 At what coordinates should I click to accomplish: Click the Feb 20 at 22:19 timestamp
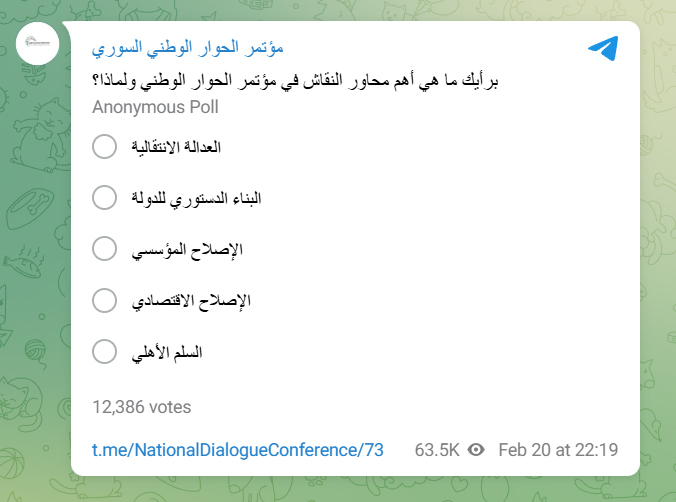click(x=558, y=449)
